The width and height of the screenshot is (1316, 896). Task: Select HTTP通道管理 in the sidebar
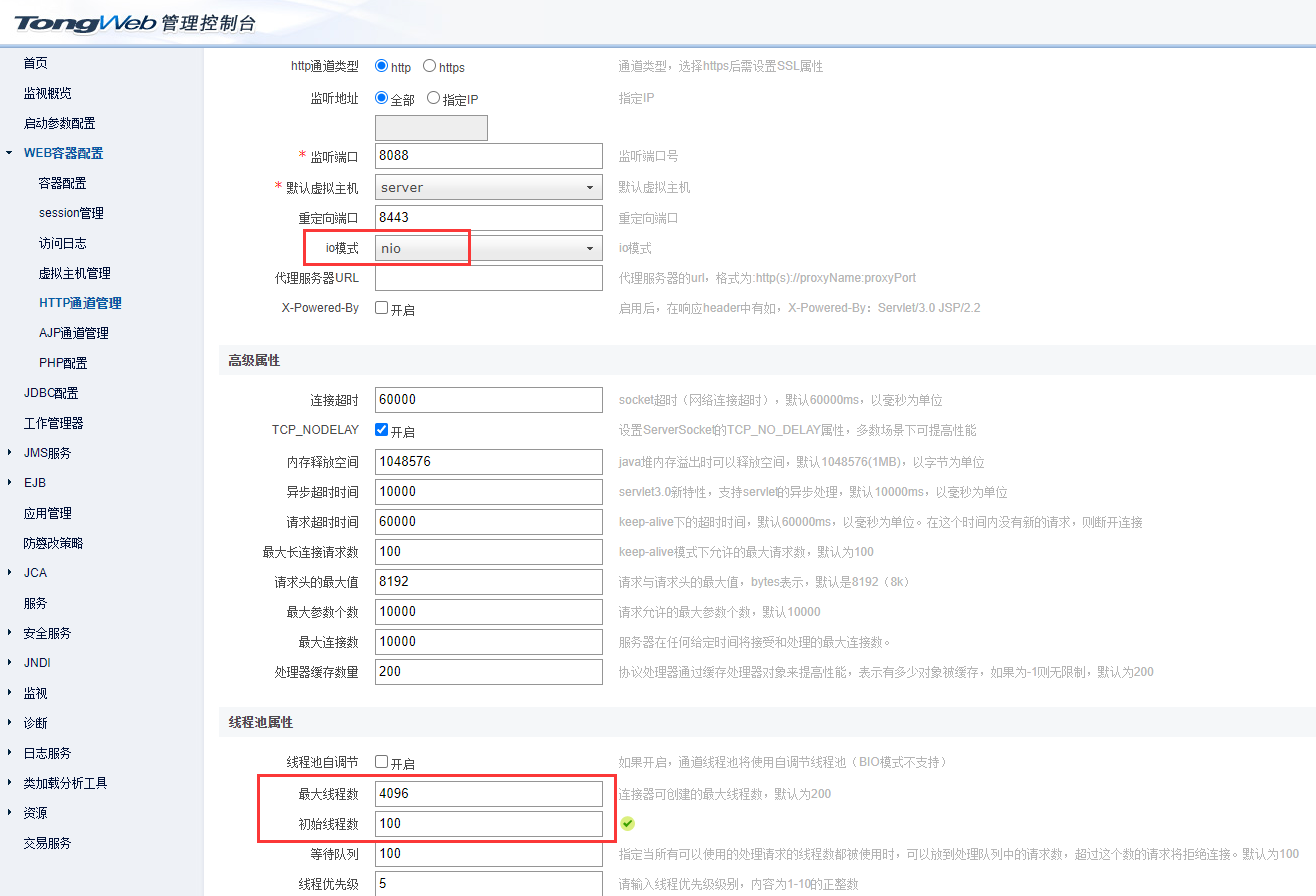80,303
